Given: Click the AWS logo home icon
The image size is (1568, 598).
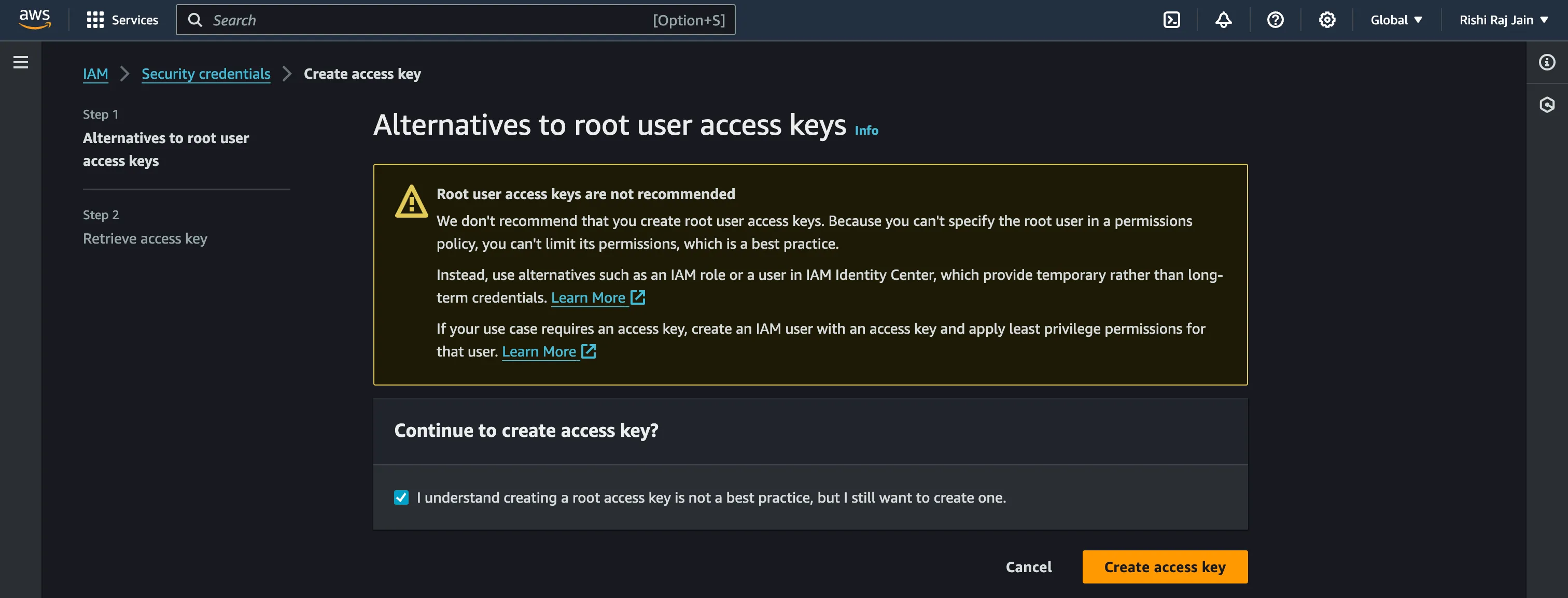Looking at the screenshot, I should 35,20.
